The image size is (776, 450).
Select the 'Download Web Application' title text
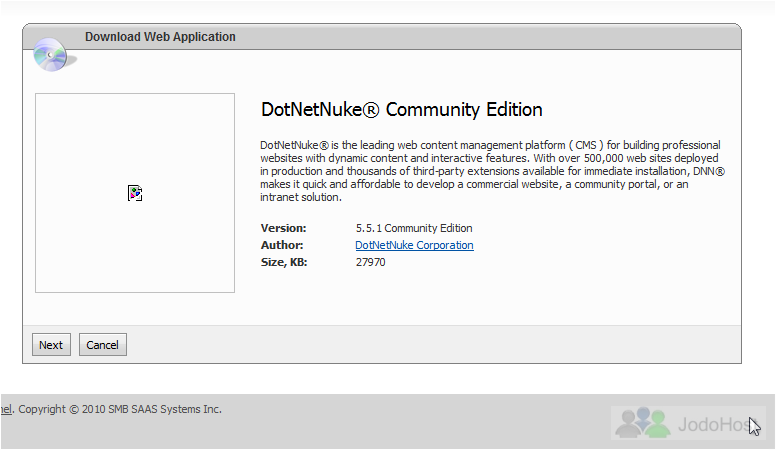coord(160,37)
